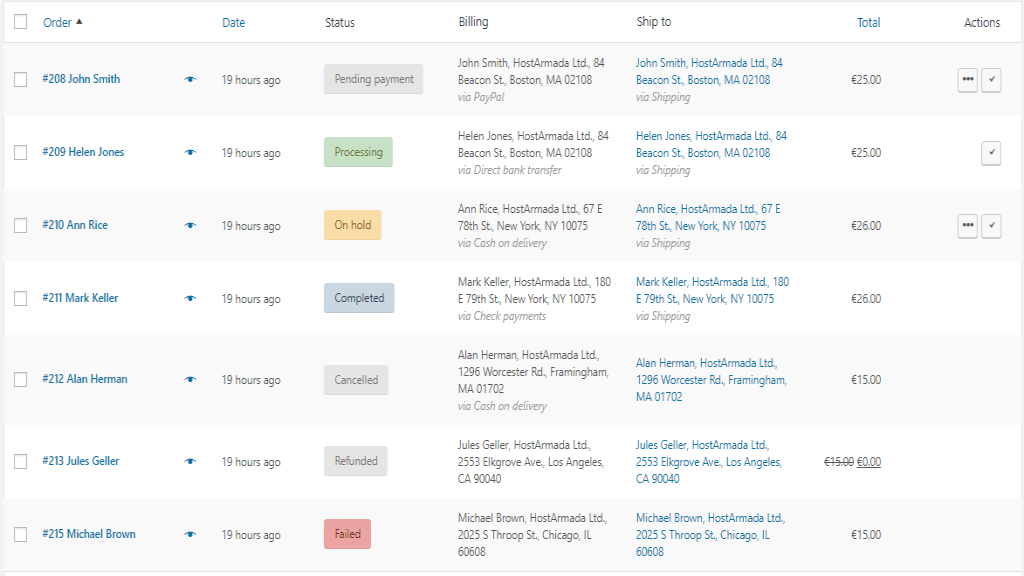This screenshot has height=576, width=1024.
Task: Click the processing (dots) action for order #208
Action: (x=967, y=80)
